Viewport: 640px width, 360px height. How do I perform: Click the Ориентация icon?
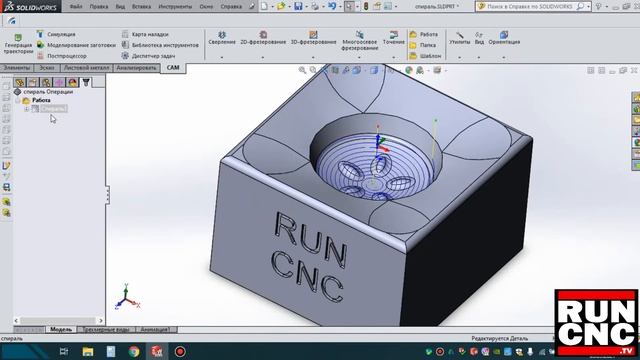504,35
